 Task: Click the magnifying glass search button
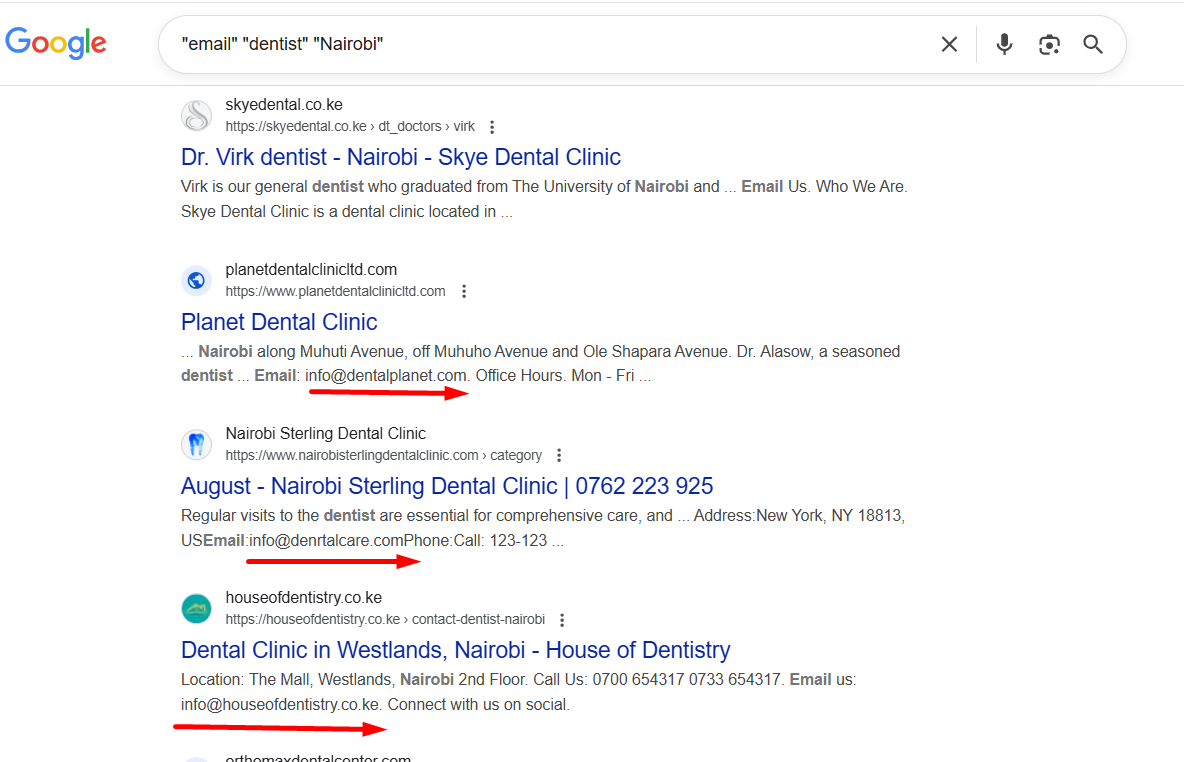[1093, 44]
